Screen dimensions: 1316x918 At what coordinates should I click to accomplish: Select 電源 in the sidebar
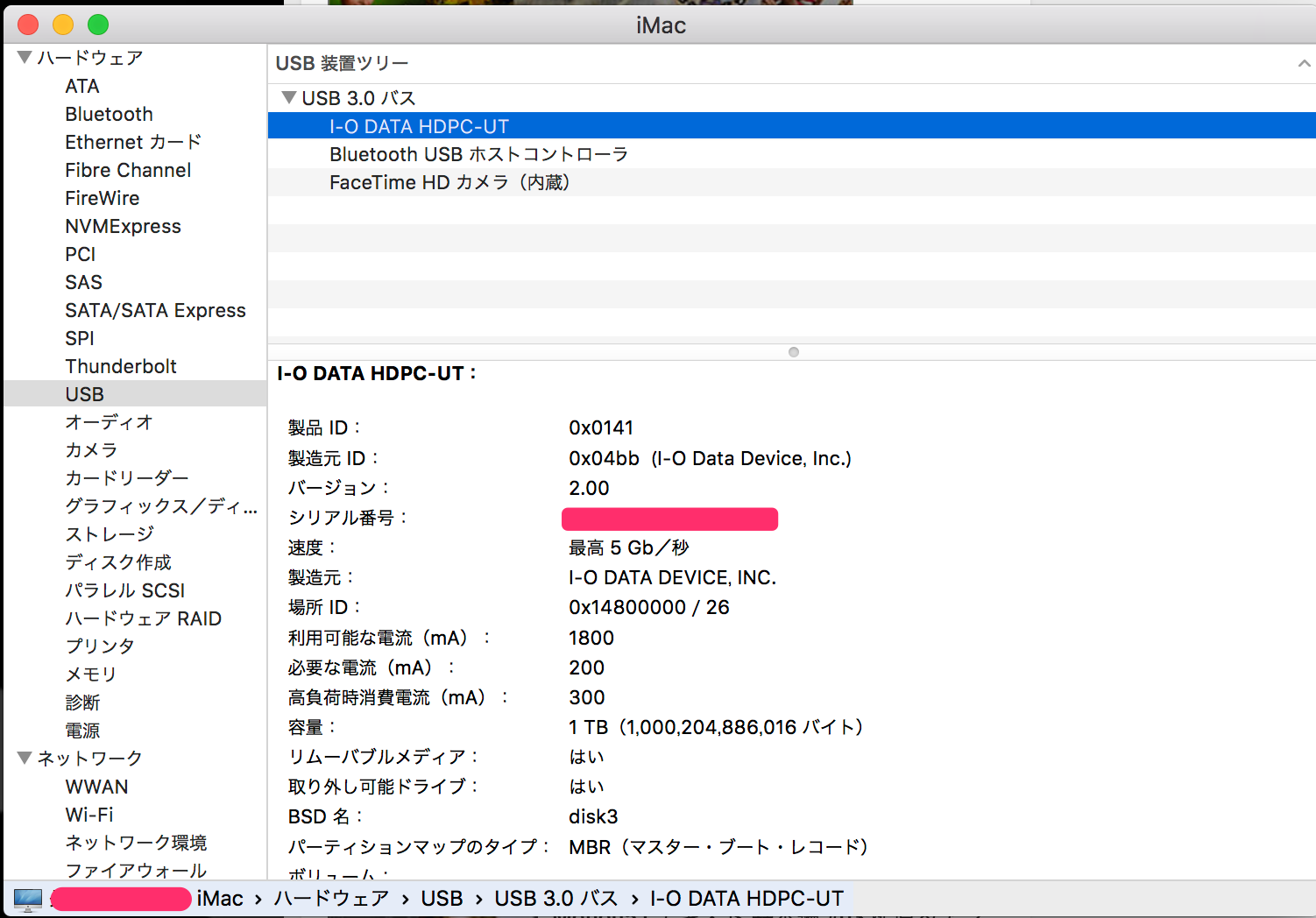[82, 731]
